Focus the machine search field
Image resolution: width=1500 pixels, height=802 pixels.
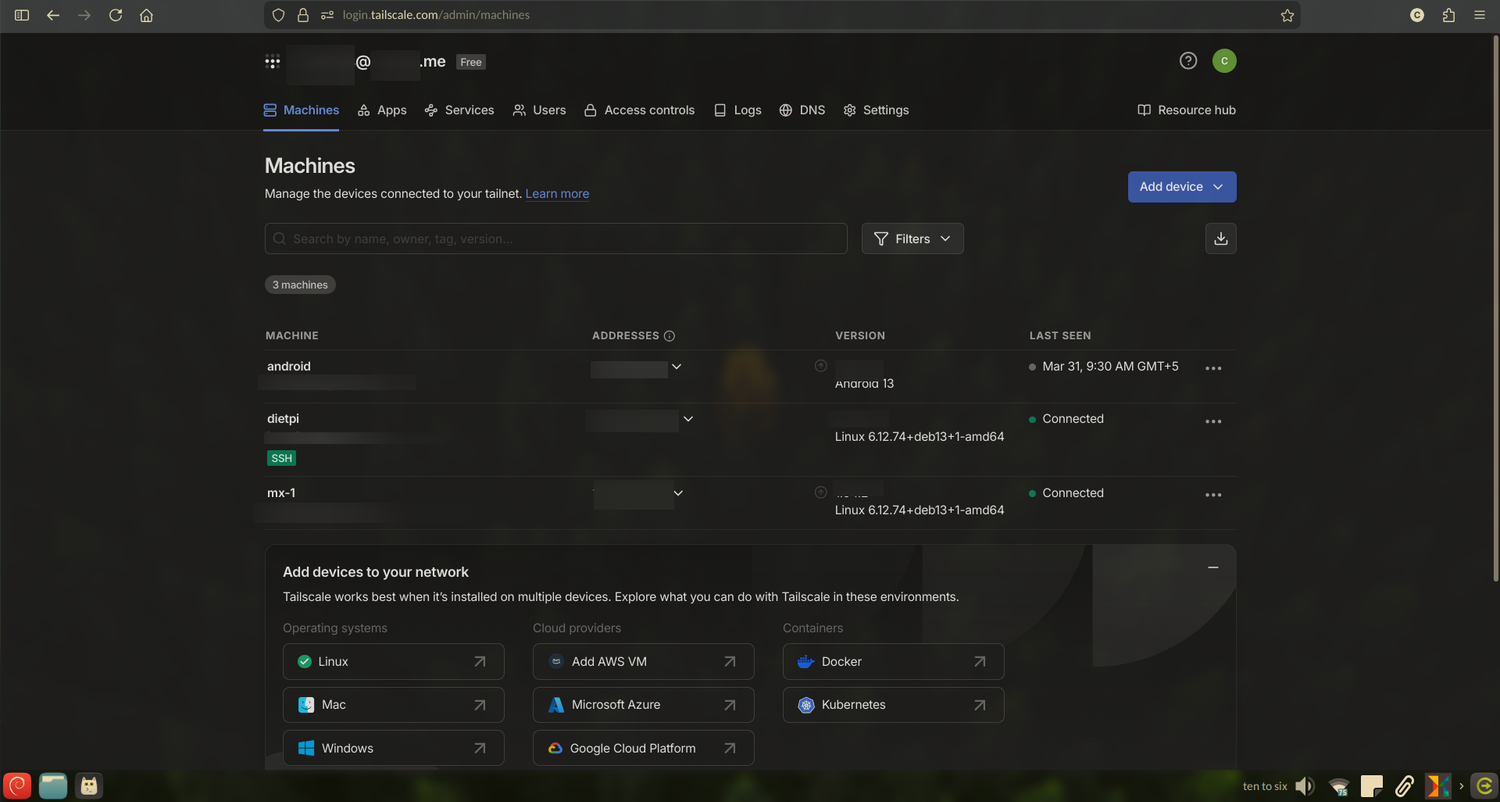coord(556,239)
